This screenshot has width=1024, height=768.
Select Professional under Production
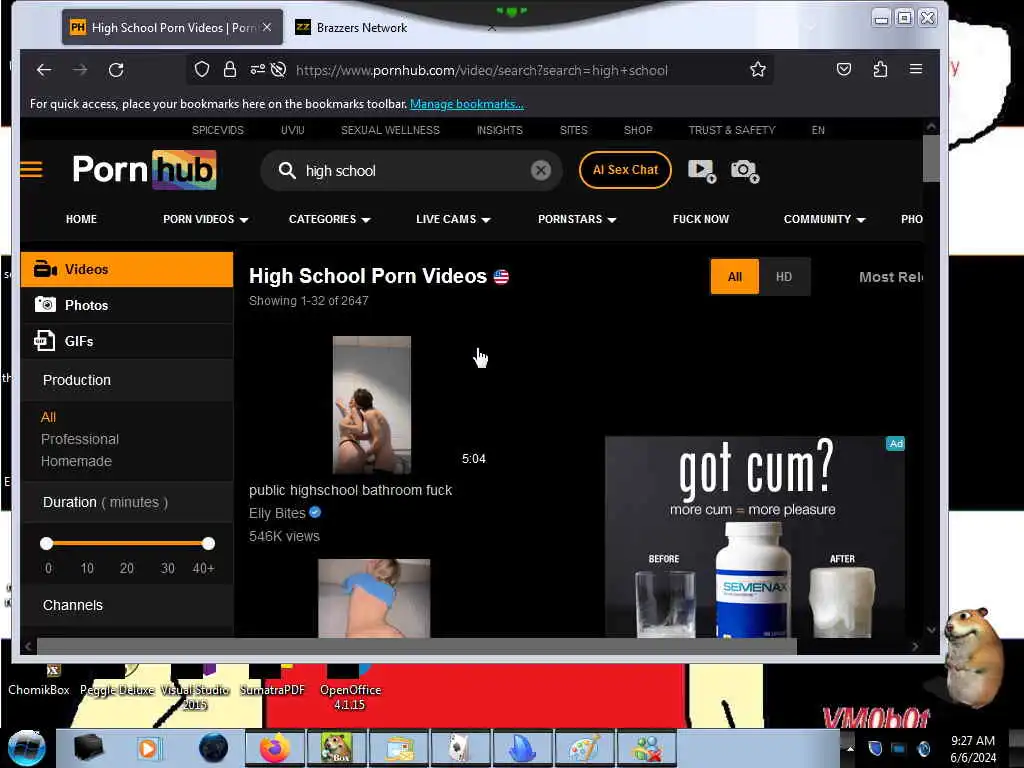[x=80, y=439]
